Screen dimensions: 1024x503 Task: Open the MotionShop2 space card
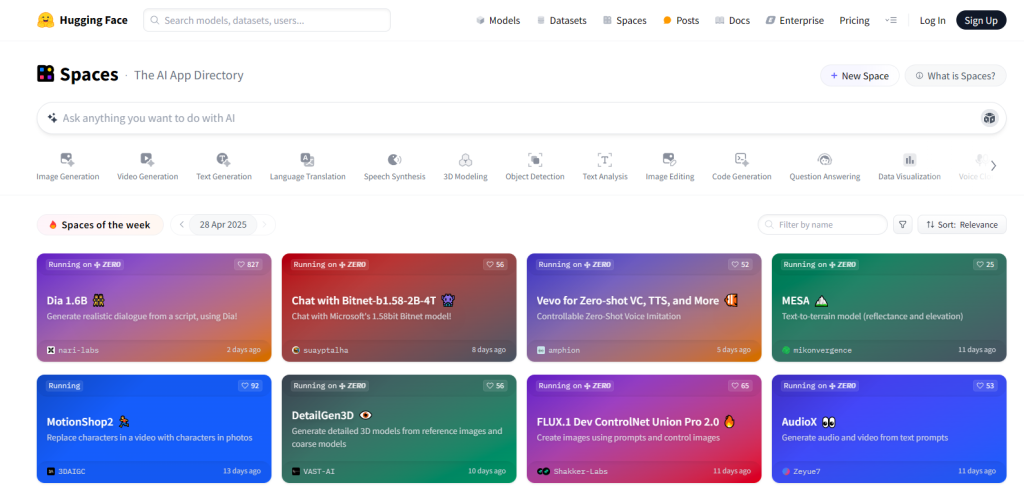click(154, 429)
